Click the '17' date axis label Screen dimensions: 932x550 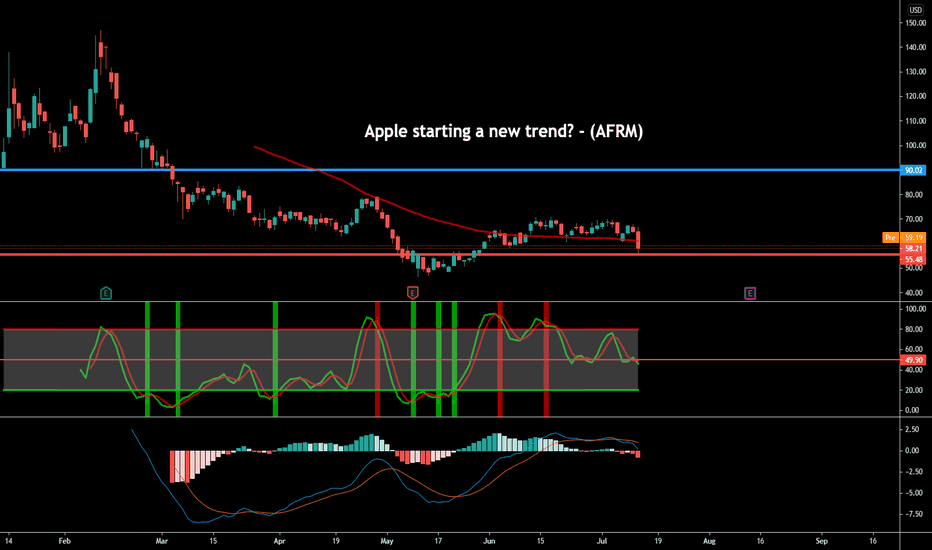[438, 541]
